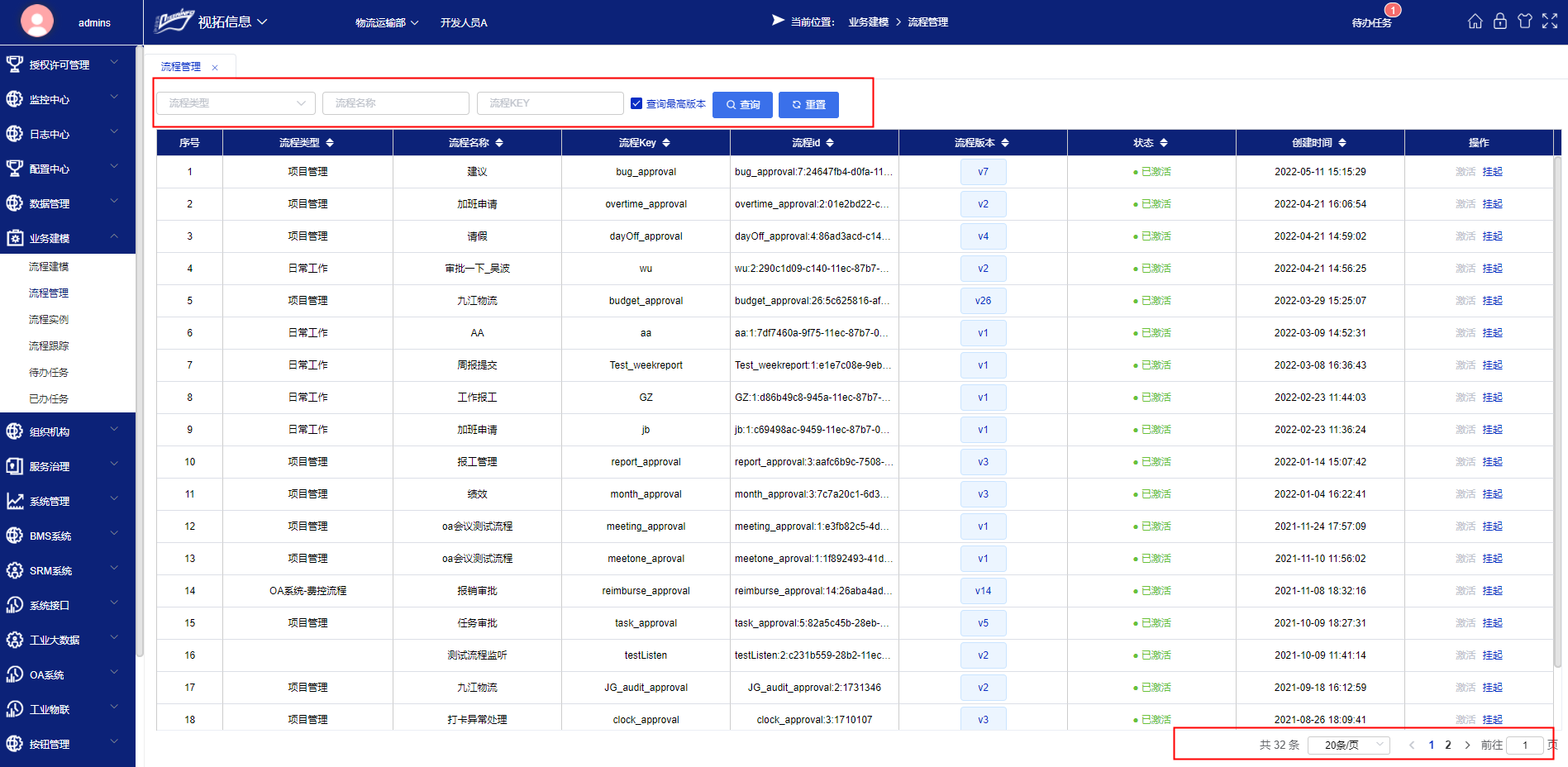This screenshot has width=1568, height=767.
Task: Click the home icon in top bar
Action: click(x=1475, y=21)
